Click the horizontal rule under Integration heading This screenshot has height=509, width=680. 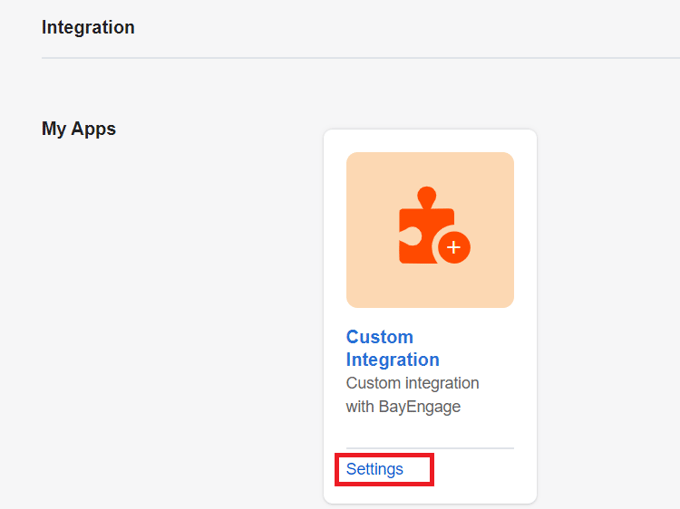pyautogui.click(x=361, y=58)
